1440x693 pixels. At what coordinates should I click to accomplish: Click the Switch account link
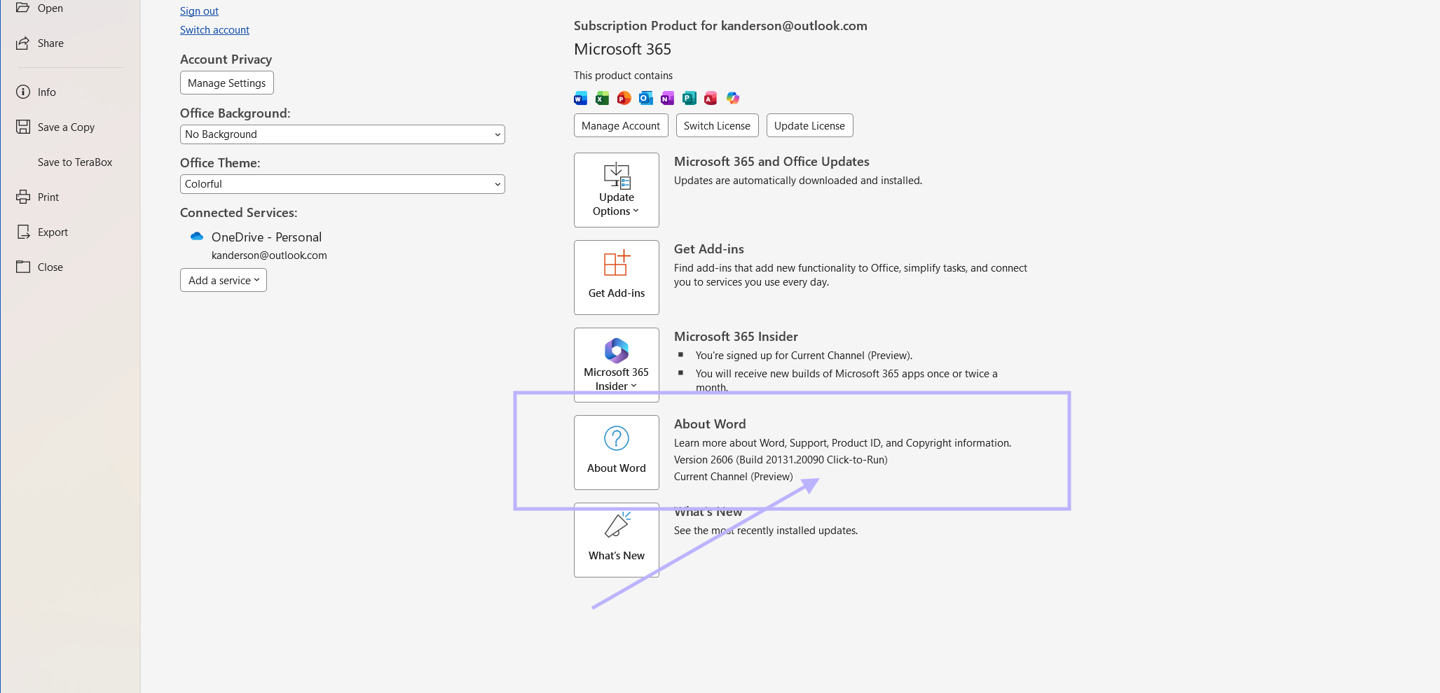pyautogui.click(x=215, y=30)
